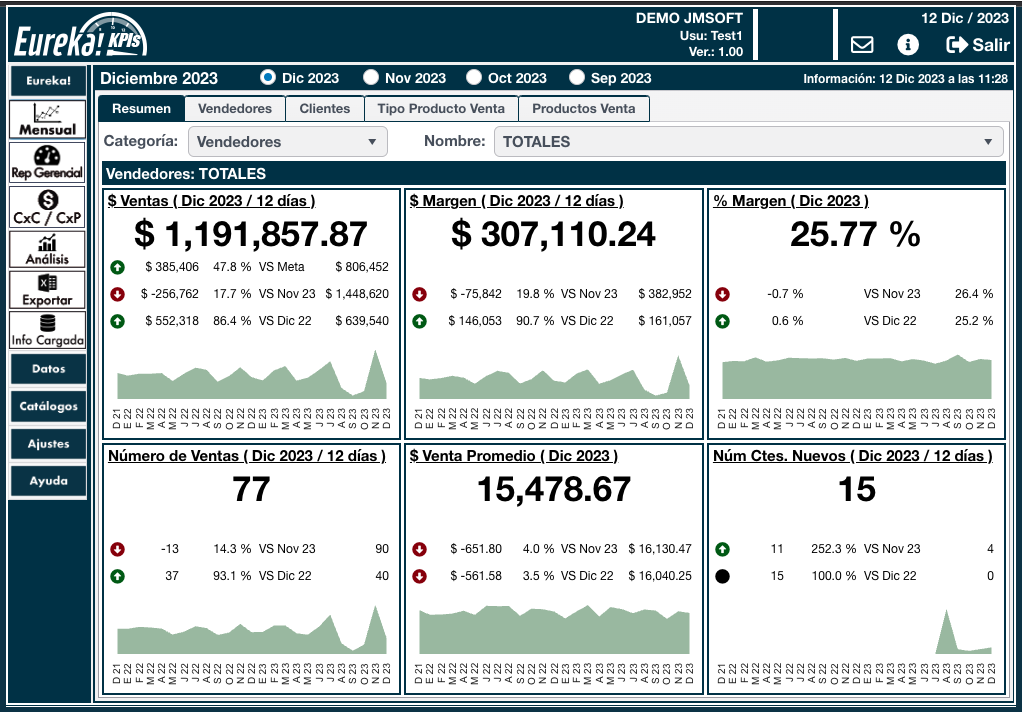The width and height of the screenshot is (1022, 712).
Task: Open the mail envelope icon
Action: [861, 45]
